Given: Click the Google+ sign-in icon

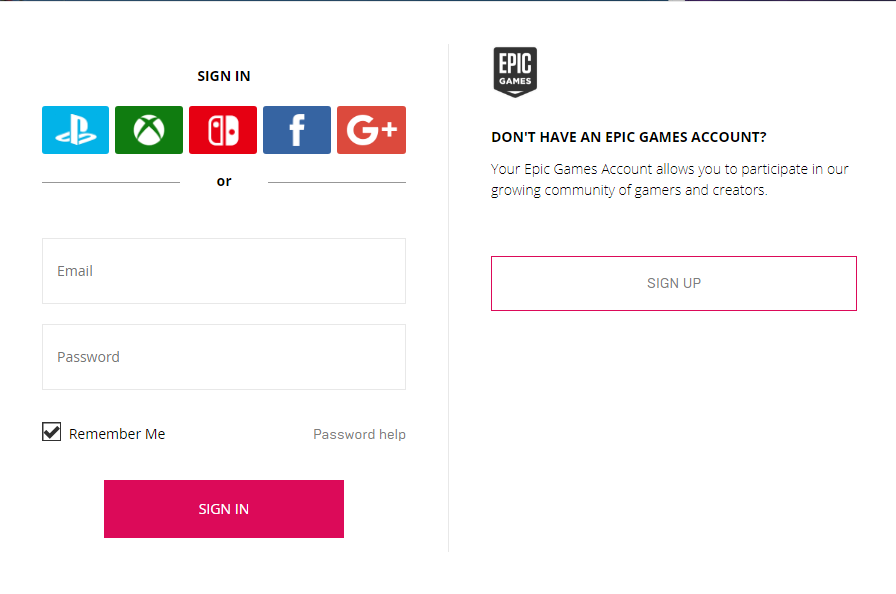Looking at the screenshot, I should (x=371, y=130).
